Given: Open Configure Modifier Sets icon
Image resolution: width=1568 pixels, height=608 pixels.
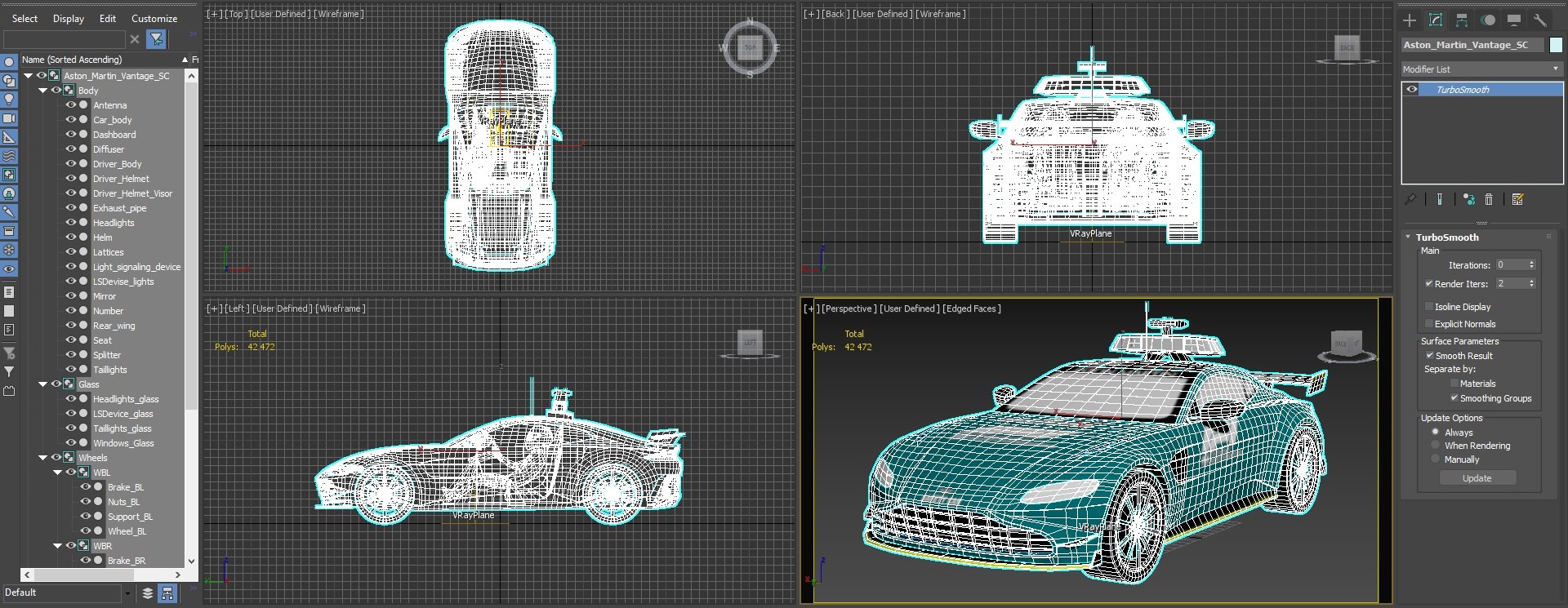Looking at the screenshot, I should pos(1518,199).
